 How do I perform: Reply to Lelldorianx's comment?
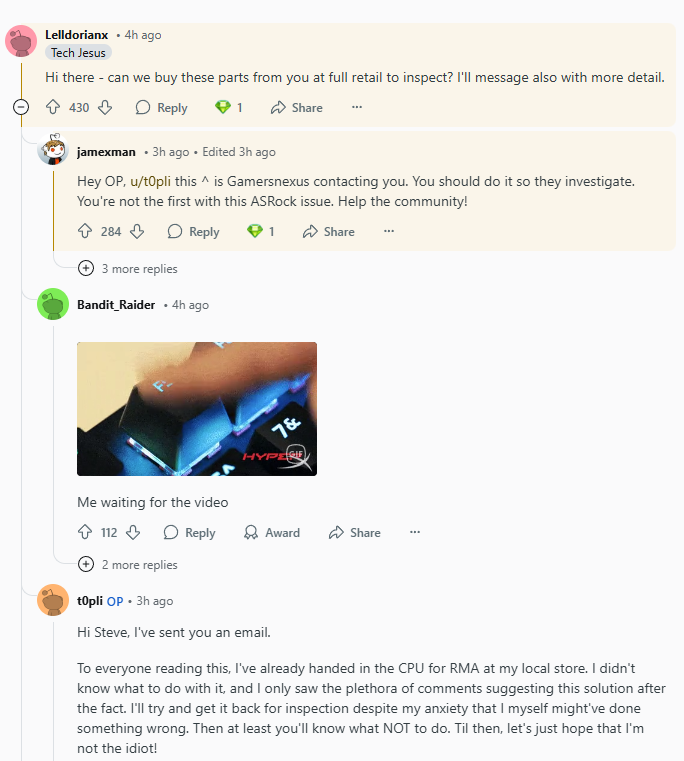[x=162, y=107]
